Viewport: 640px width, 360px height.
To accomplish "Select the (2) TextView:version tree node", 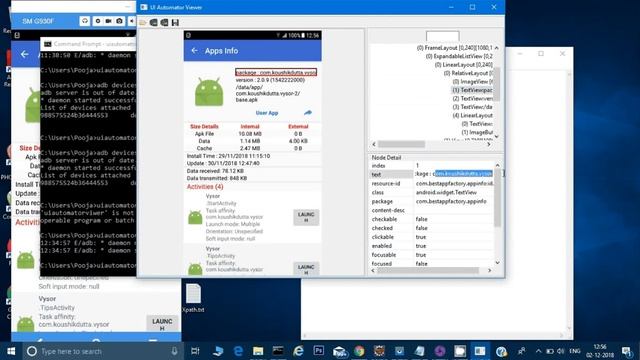I will coord(472,98).
